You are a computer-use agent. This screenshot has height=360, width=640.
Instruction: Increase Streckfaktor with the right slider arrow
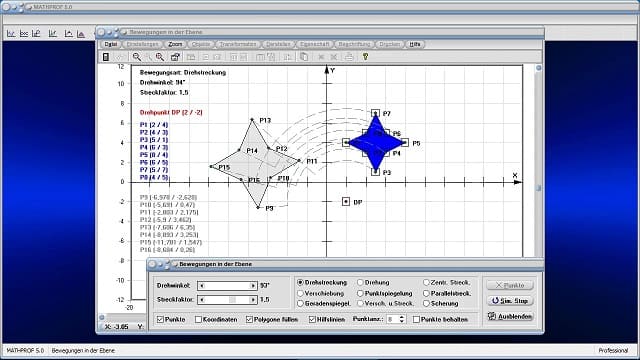click(253, 300)
